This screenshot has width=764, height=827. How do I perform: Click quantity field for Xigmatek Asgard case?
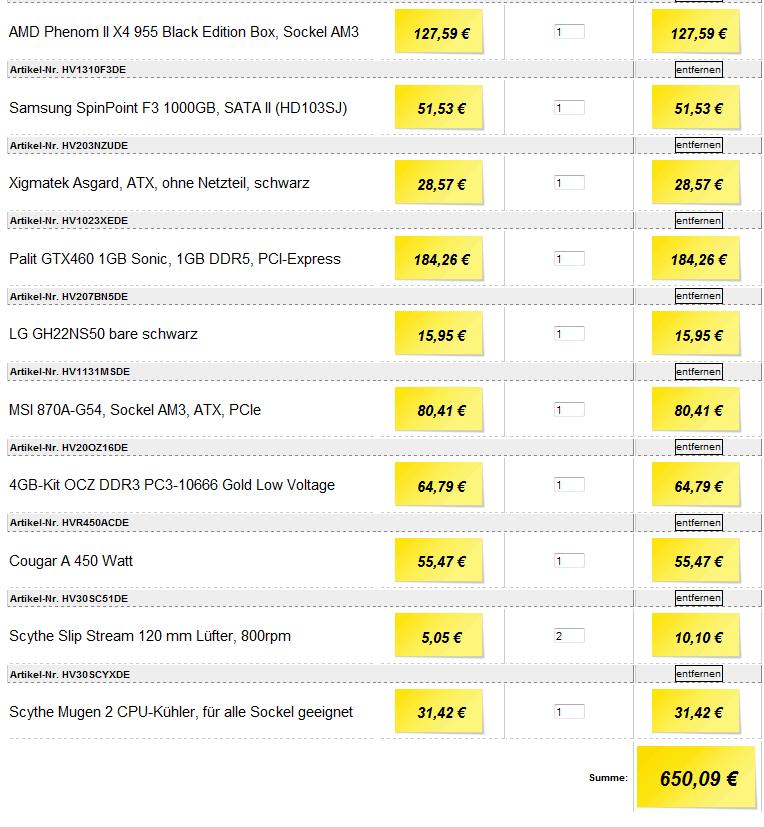(x=569, y=183)
